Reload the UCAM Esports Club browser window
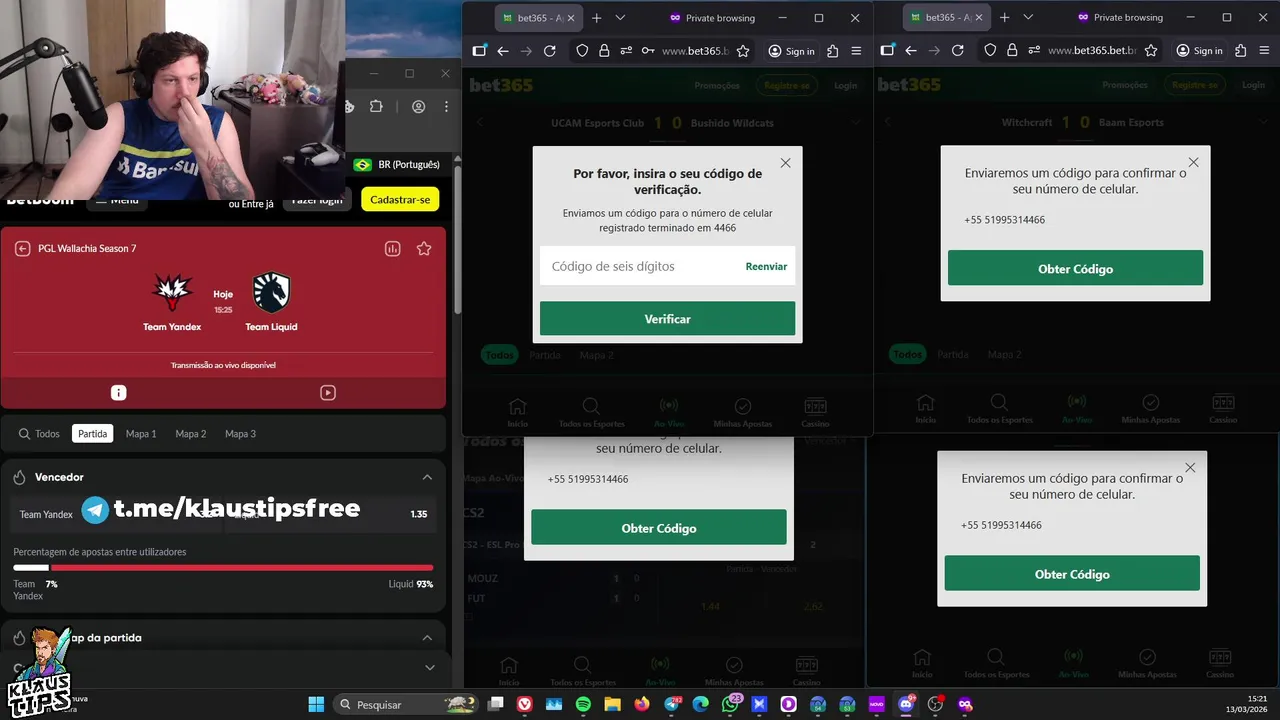 pyautogui.click(x=549, y=51)
